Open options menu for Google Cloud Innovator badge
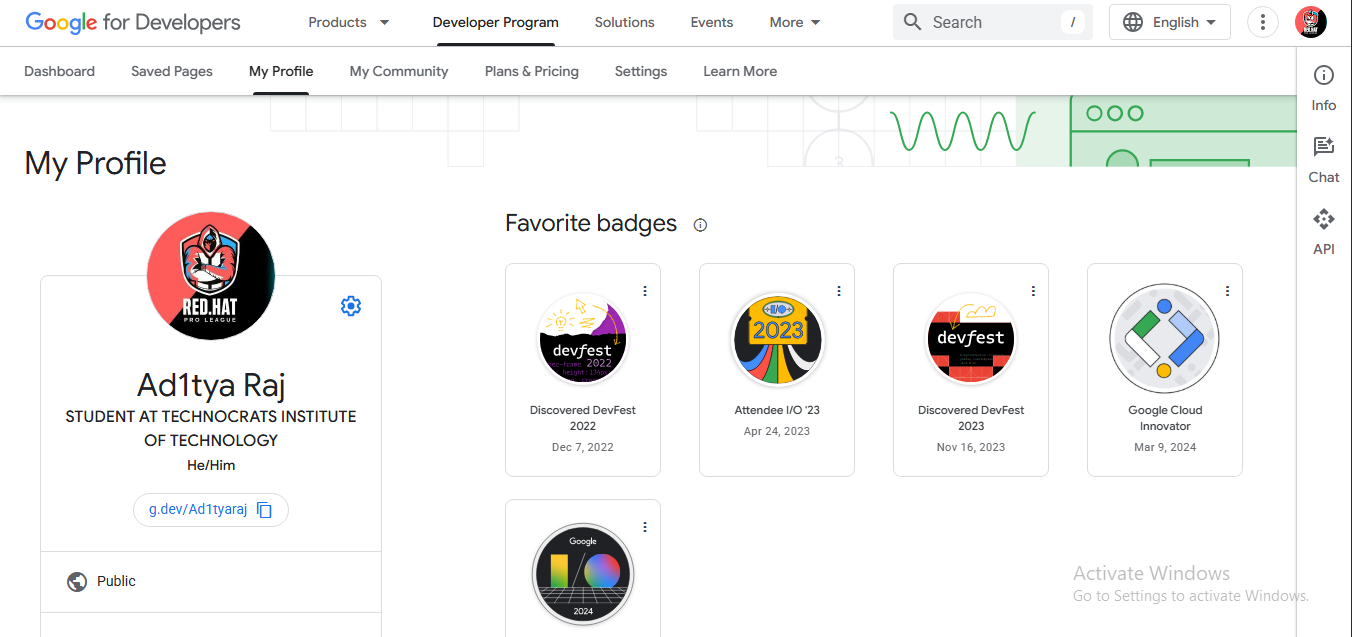1352x637 pixels. pos(1227,291)
